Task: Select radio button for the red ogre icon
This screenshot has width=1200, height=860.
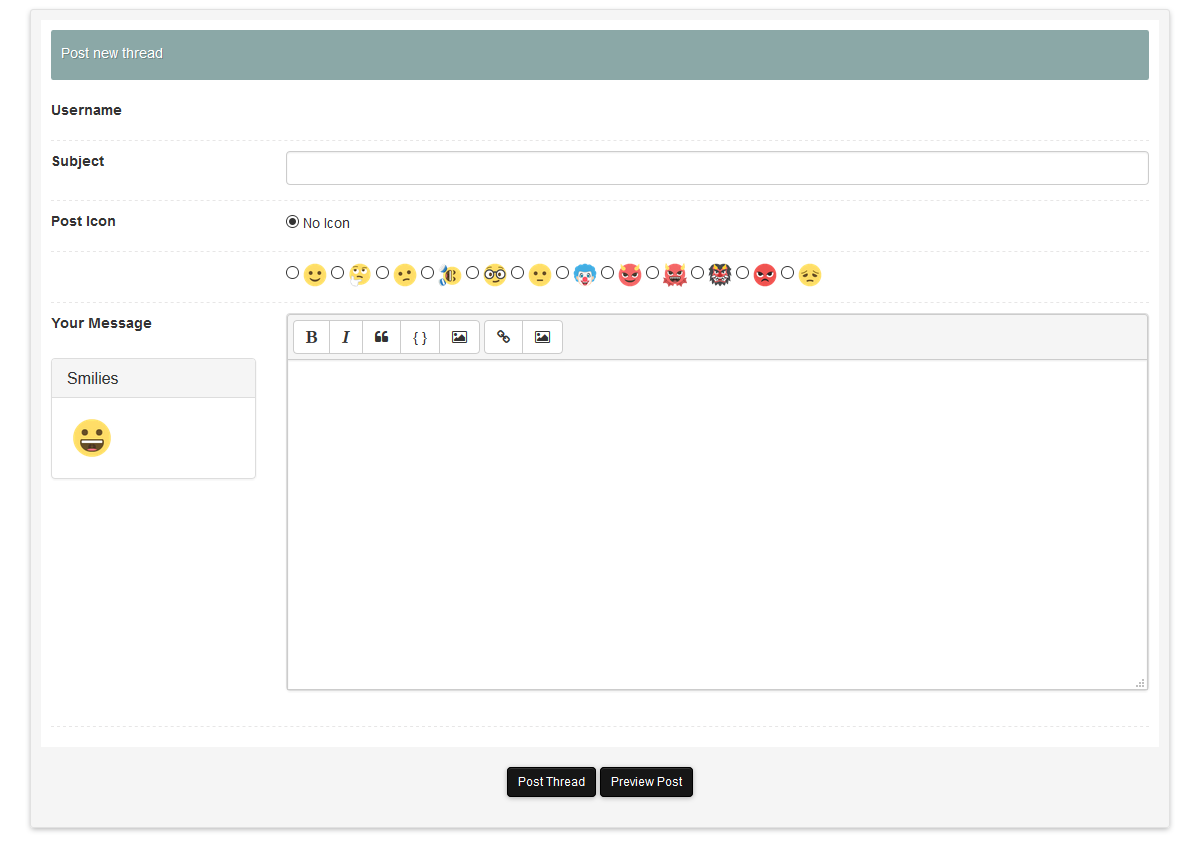Action: (x=652, y=272)
